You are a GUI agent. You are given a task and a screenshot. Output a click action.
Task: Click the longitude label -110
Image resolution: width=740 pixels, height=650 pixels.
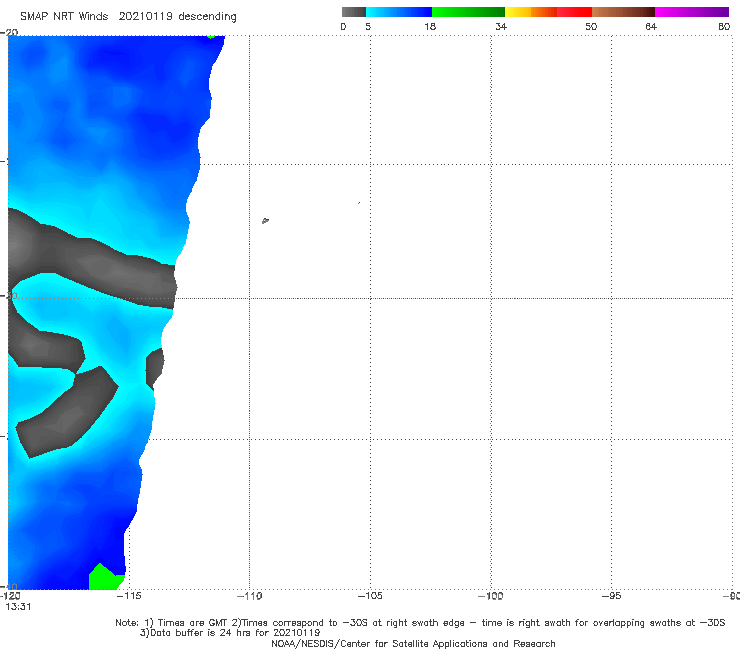click(249, 596)
